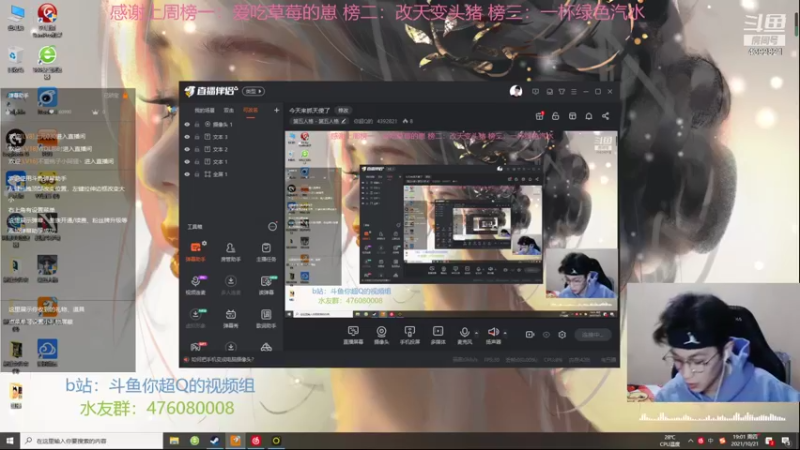Viewport: 800px width, 450px height.
Task: Add a 多媒体 multimedia source
Action: 438,335
